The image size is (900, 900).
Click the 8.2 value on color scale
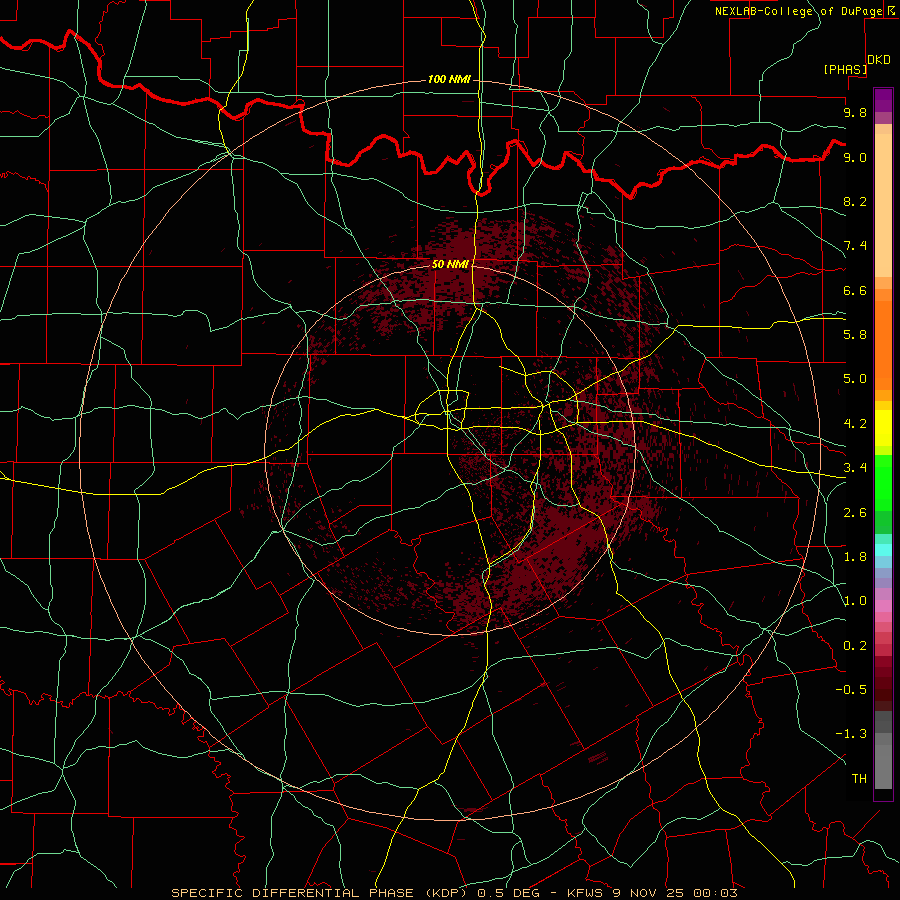coord(855,201)
